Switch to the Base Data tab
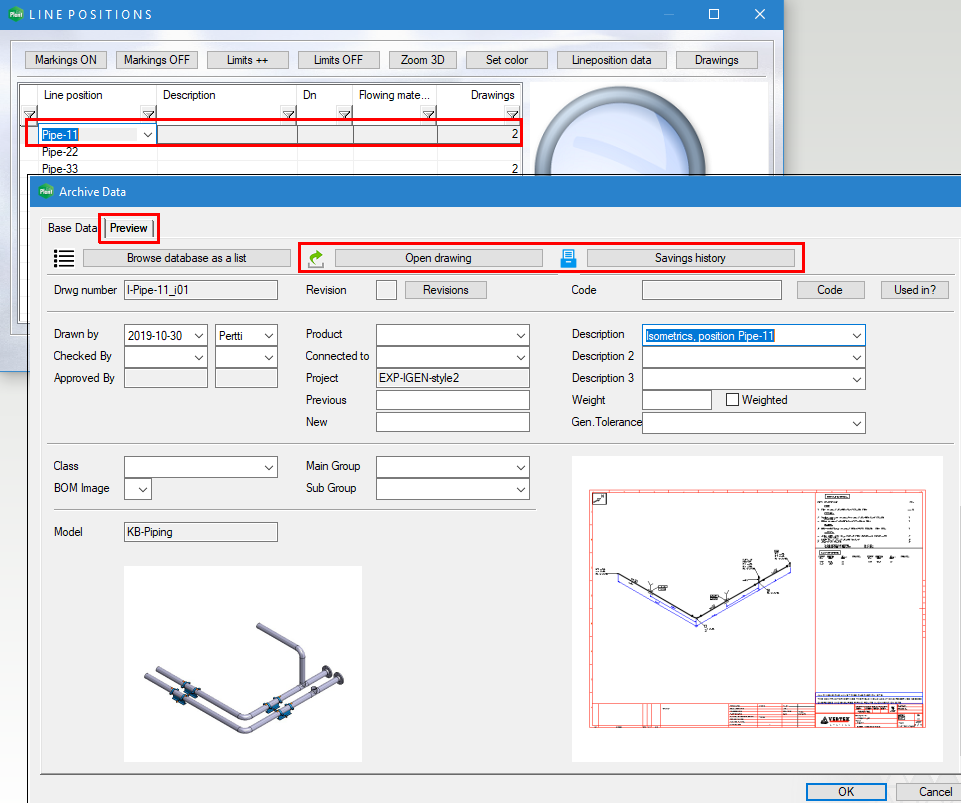 pyautogui.click(x=70, y=228)
